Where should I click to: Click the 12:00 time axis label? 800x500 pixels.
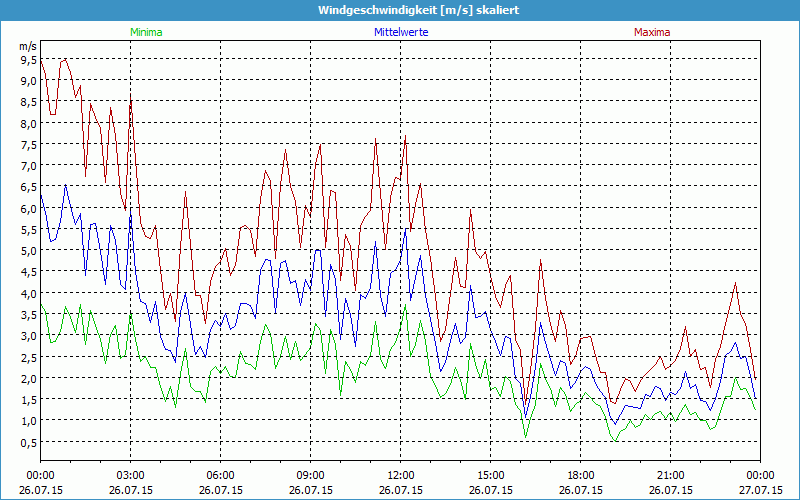(401, 476)
